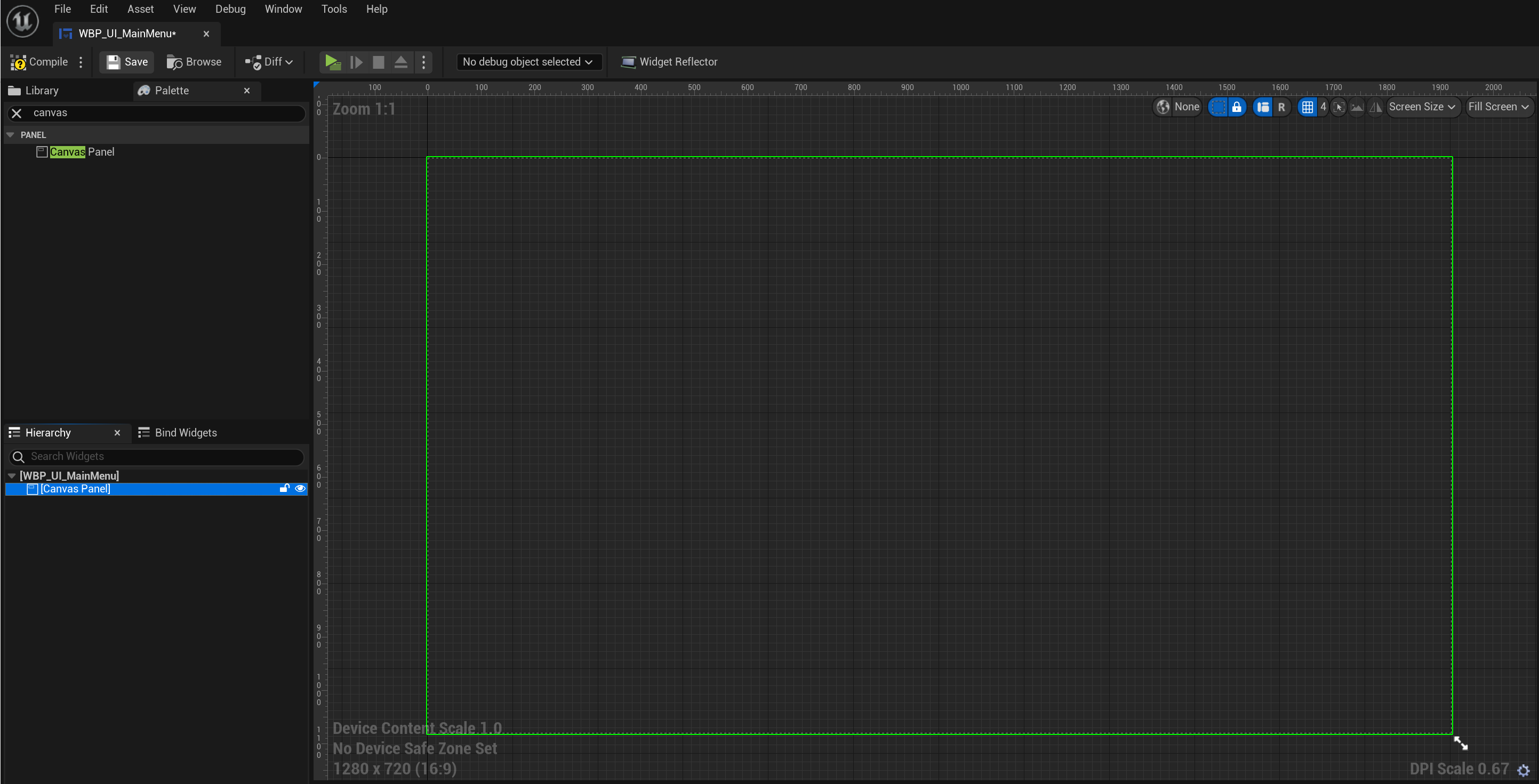Screen dimensions: 1539x784
Task: Toggle the dashed widget outlines icon
Action: [x=1217, y=107]
